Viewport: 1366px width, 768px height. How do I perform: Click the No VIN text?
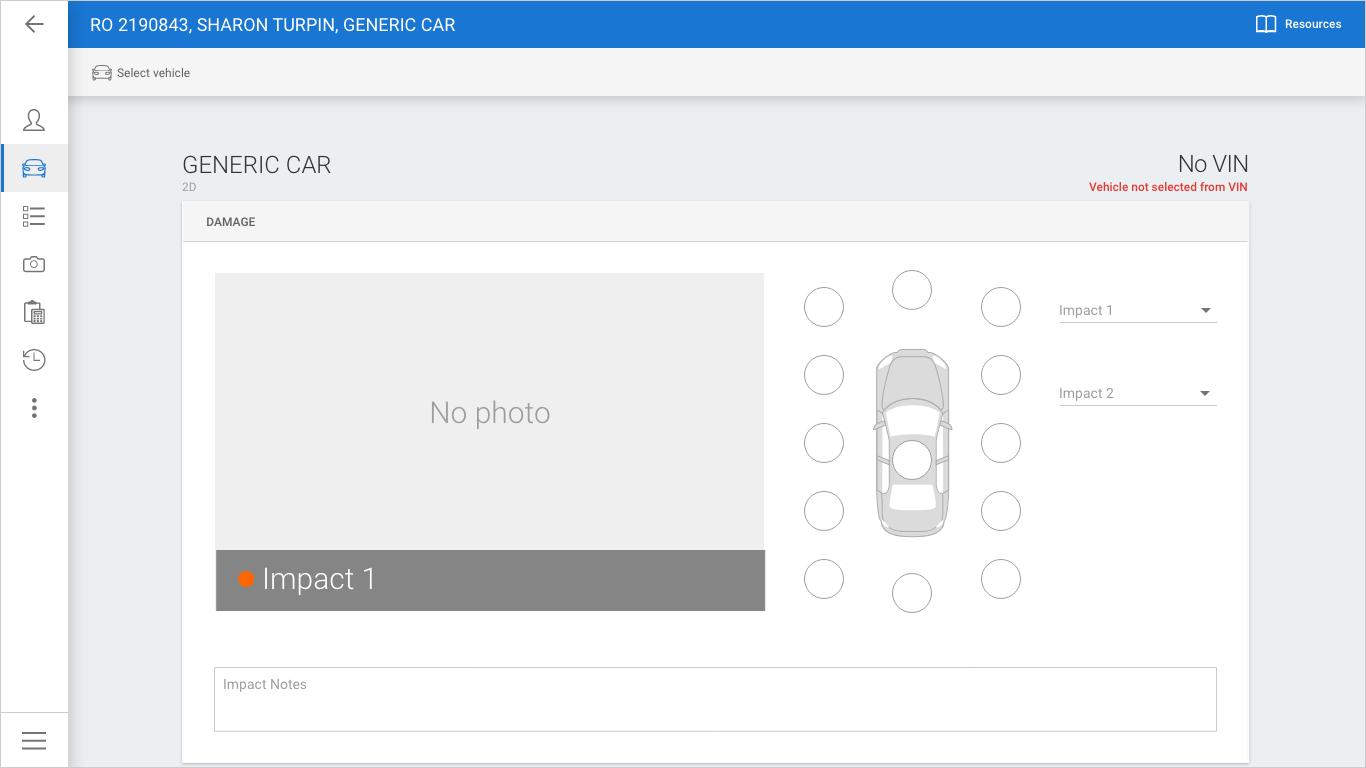click(1213, 164)
